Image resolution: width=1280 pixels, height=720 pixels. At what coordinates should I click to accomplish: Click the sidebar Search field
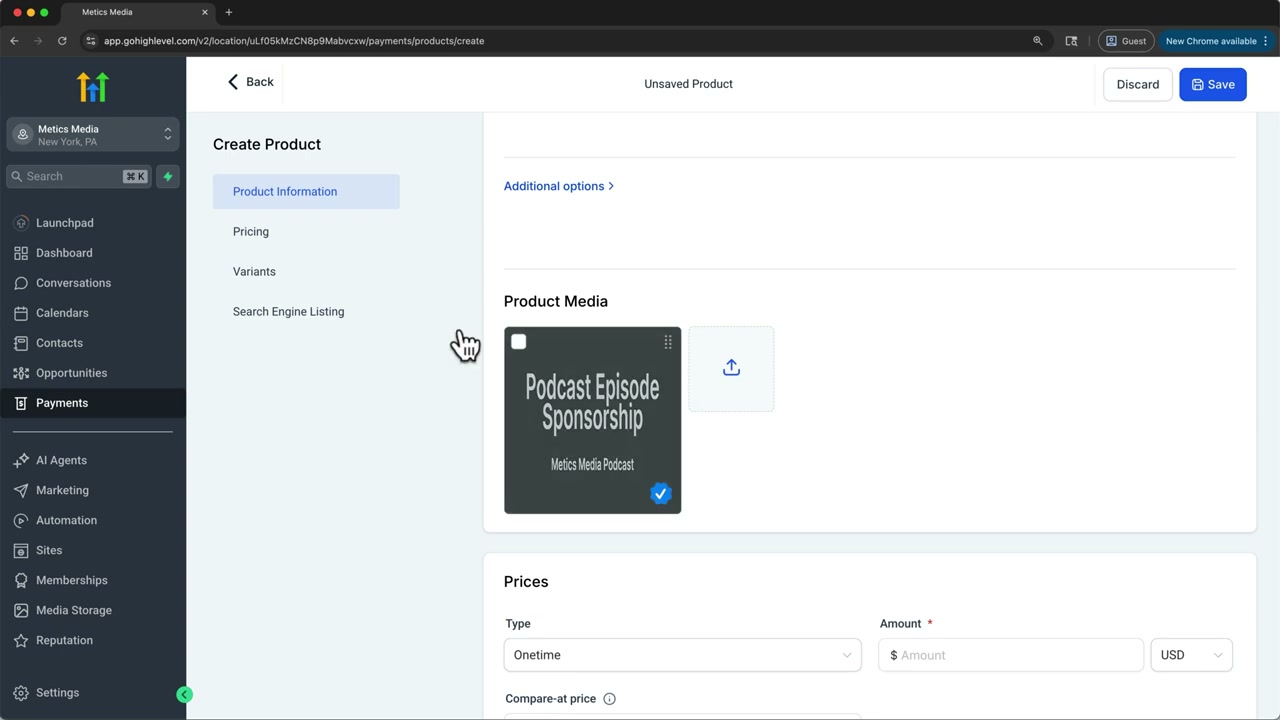pos(79,176)
